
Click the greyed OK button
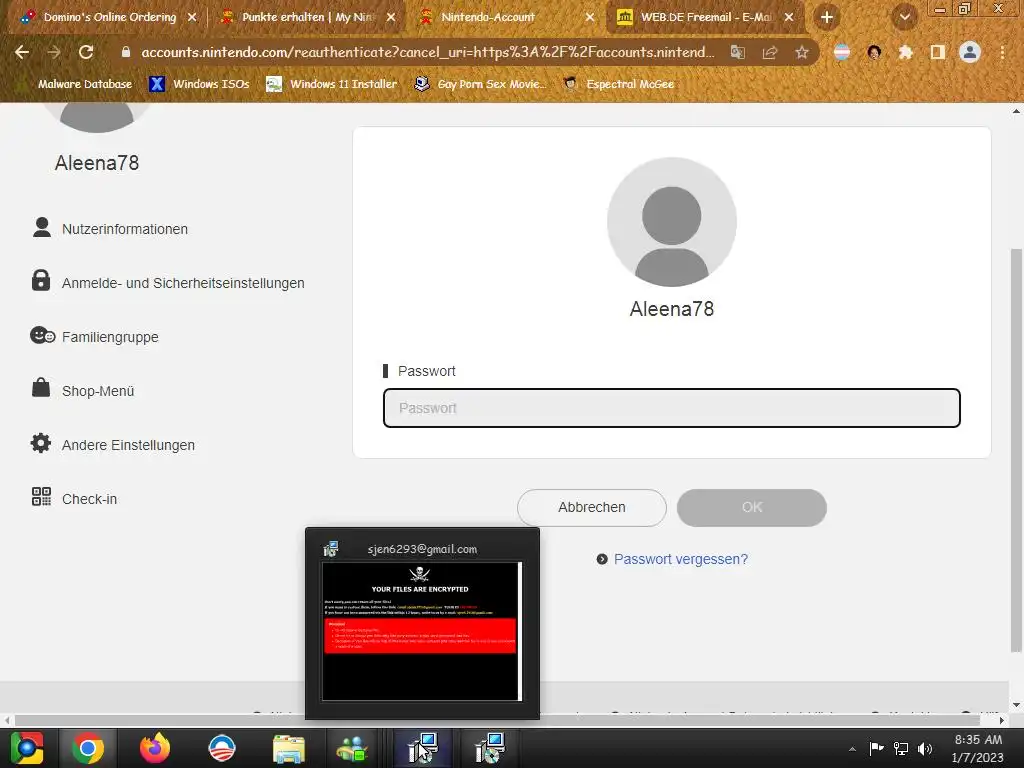[752, 507]
